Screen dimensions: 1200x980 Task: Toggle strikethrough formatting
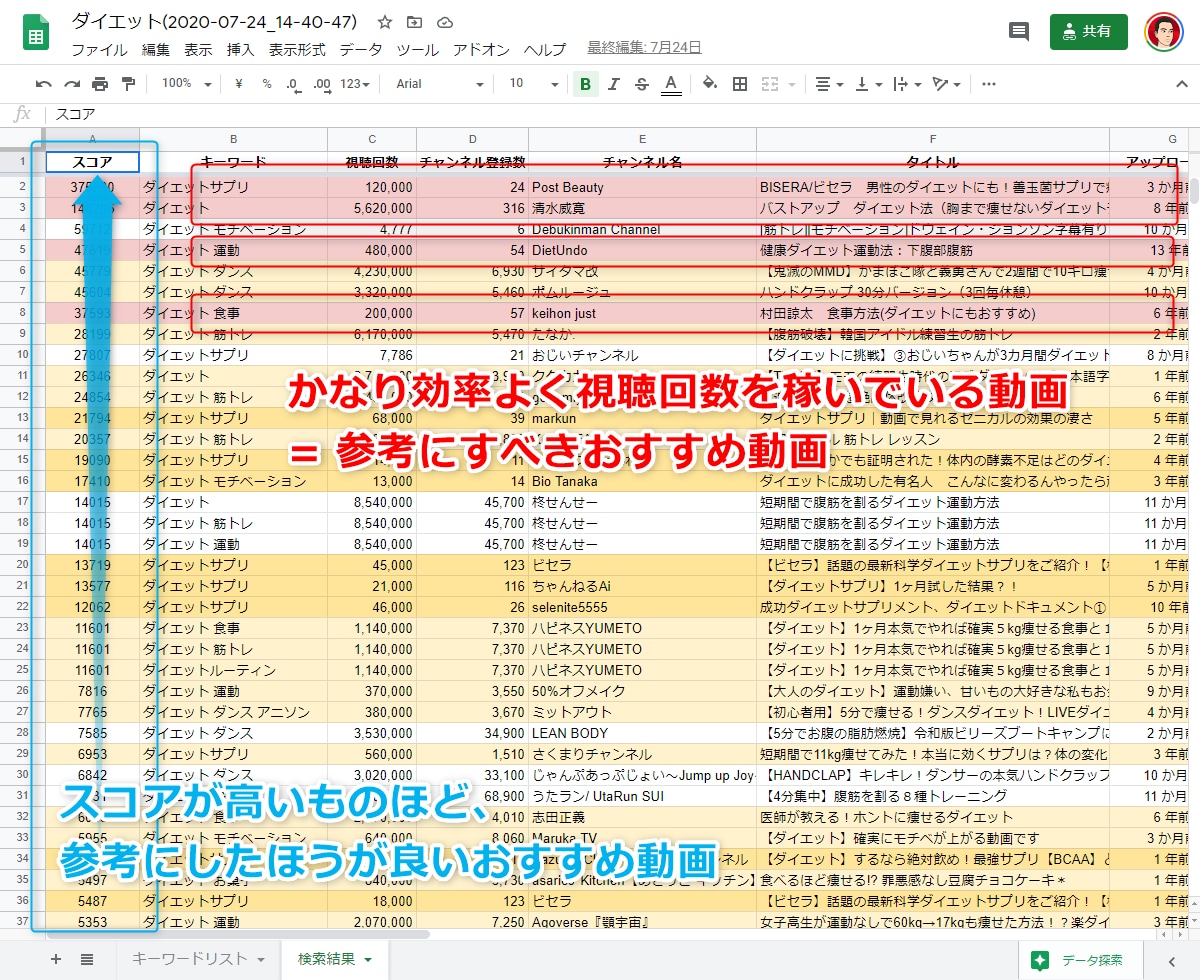coord(642,84)
